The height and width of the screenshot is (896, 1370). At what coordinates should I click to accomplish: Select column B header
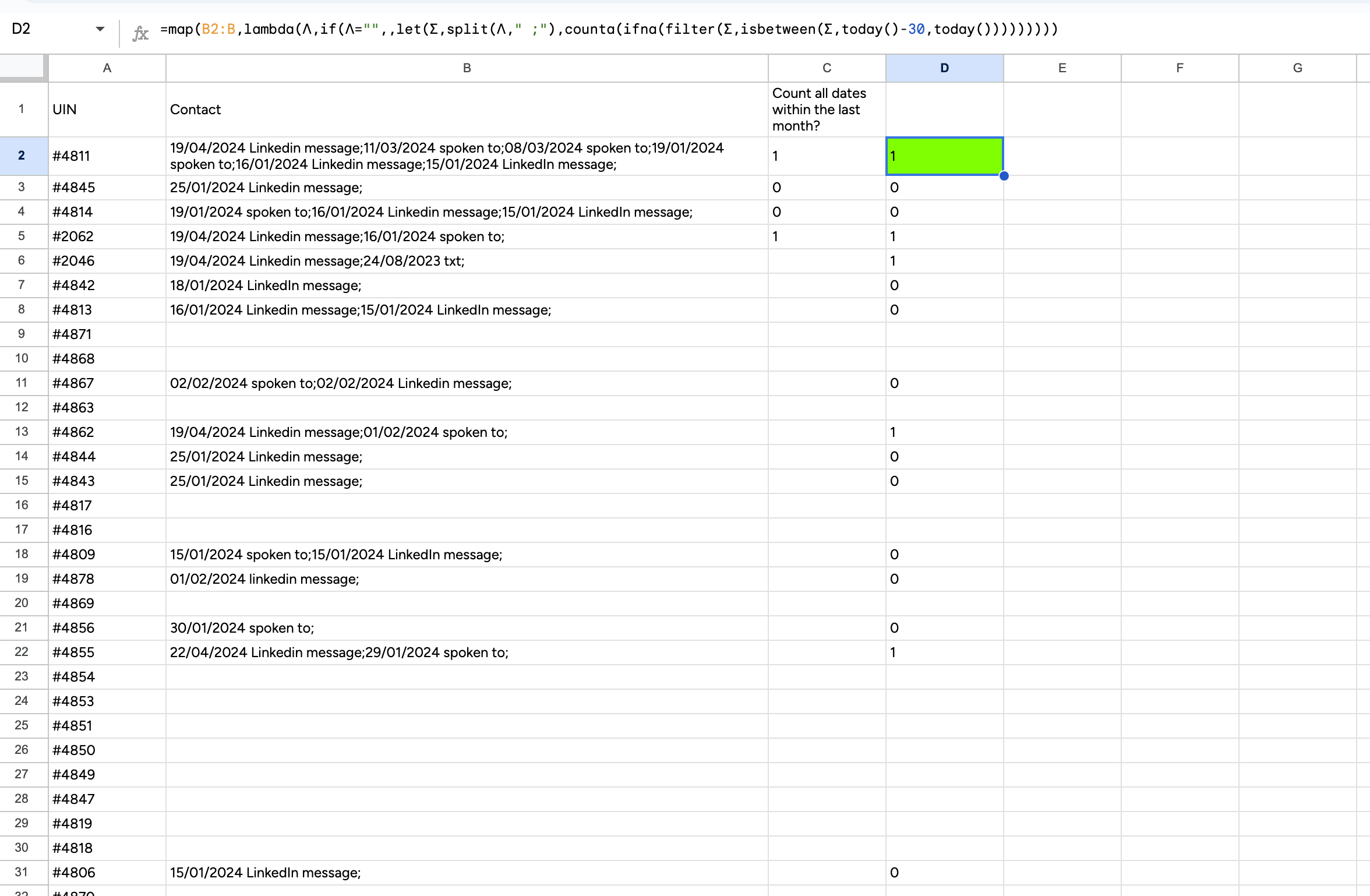pos(467,68)
